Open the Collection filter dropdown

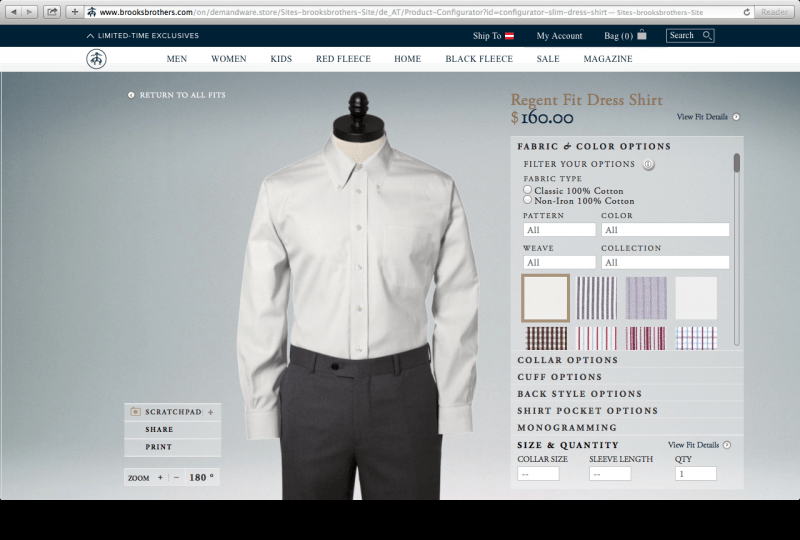click(665, 262)
